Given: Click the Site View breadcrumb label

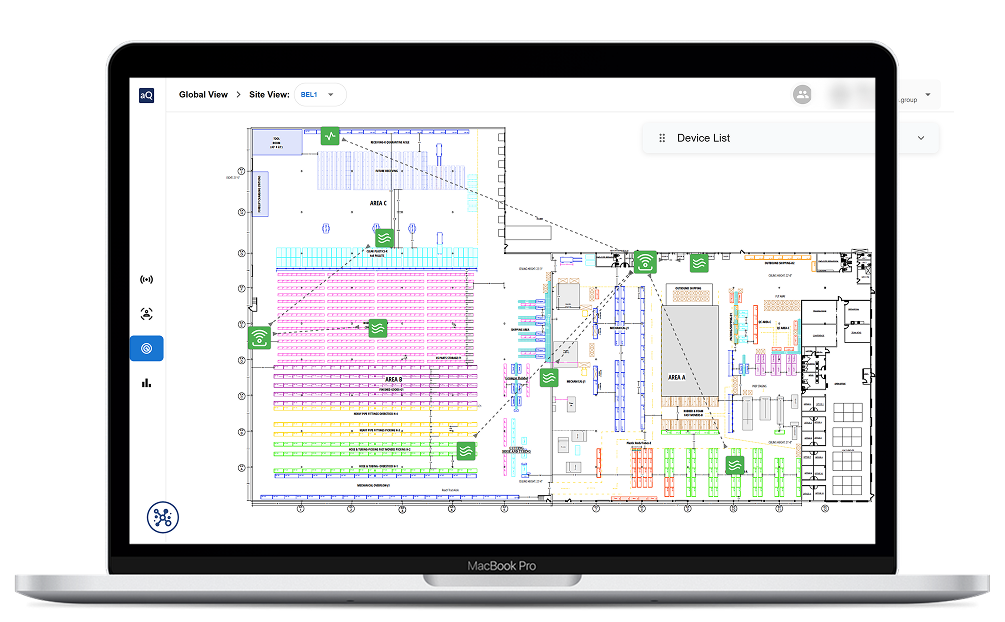Looking at the screenshot, I should [x=269, y=95].
